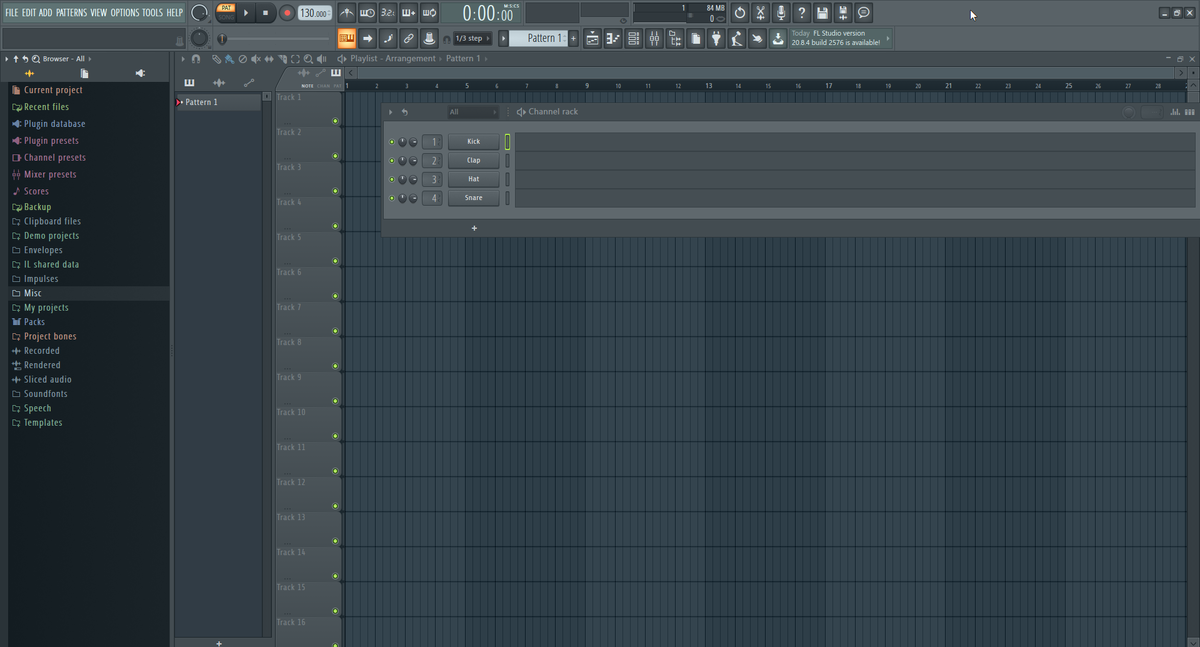1200x647 pixels.
Task: Open the Kick channel button
Action: [474, 142]
